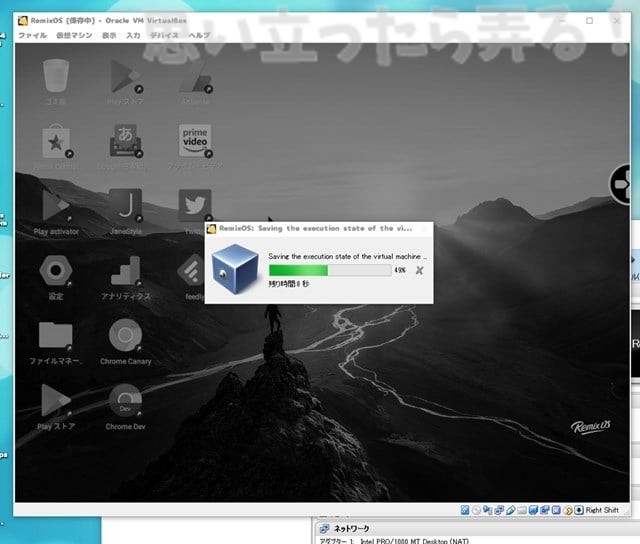Click the audio status bar icon
Viewport: 640px width, 544px height.
click(487, 510)
